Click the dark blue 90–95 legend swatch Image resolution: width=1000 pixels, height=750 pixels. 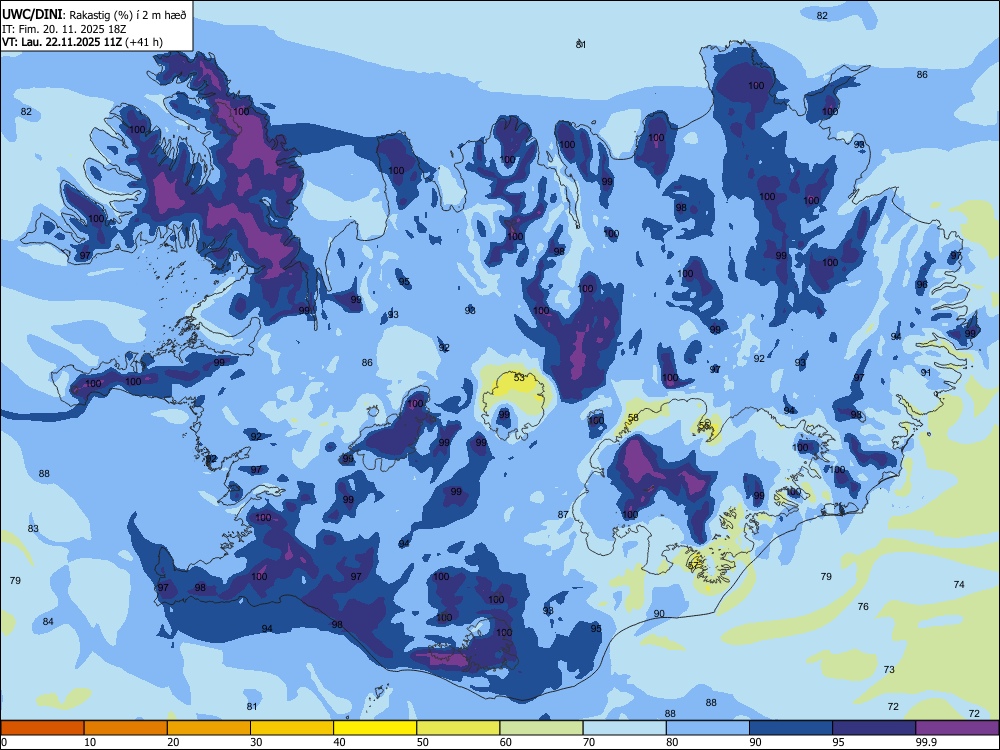click(x=791, y=728)
